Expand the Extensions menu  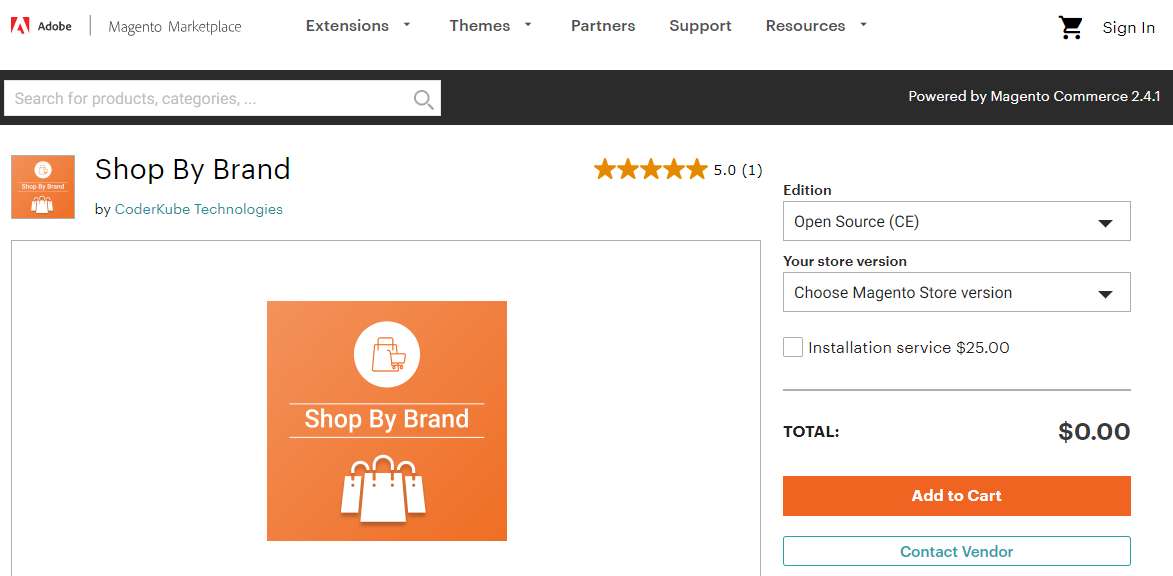[358, 25]
